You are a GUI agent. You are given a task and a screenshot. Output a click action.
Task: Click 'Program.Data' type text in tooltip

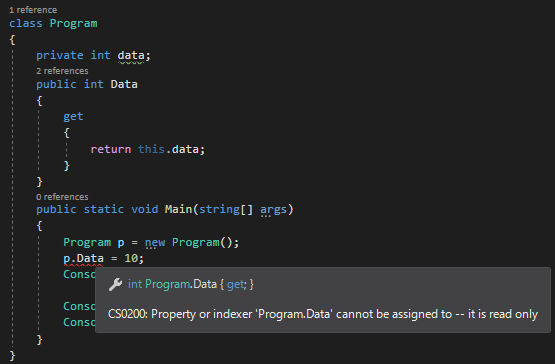pos(181,284)
